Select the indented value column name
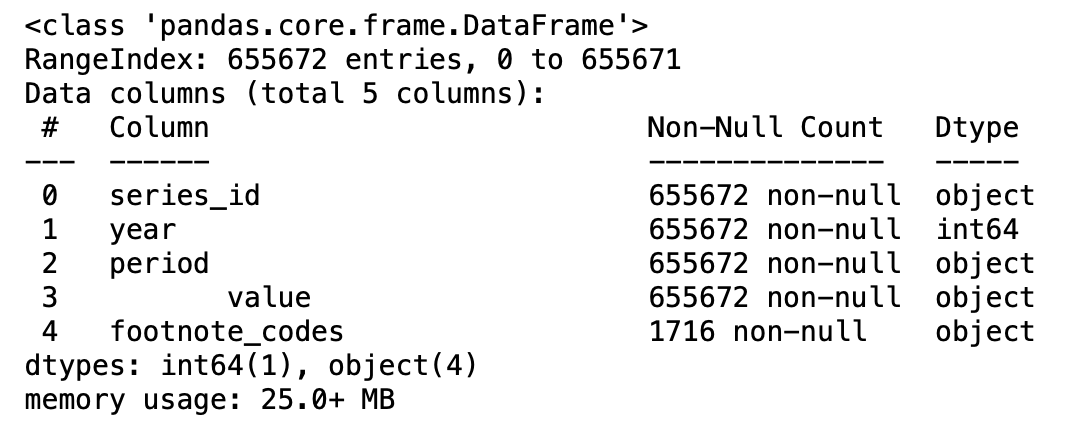 (268, 298)
